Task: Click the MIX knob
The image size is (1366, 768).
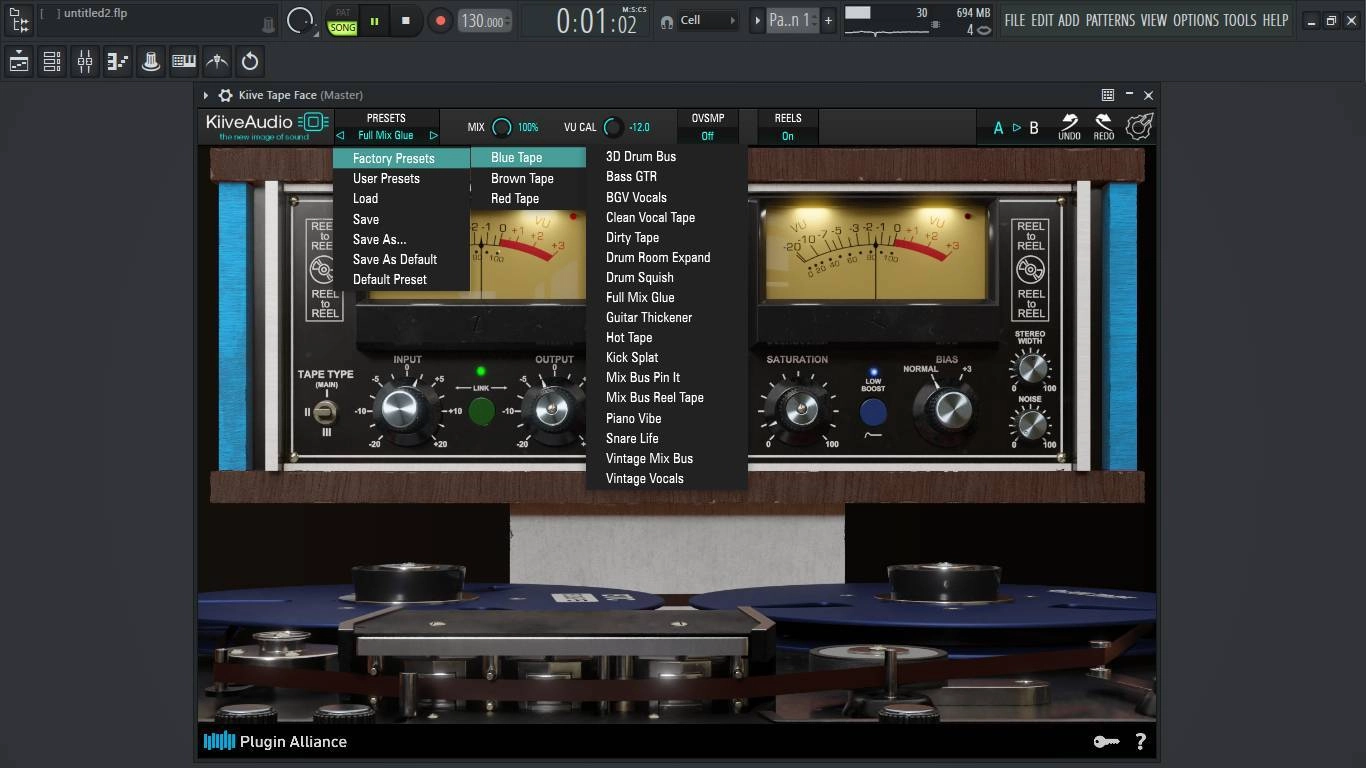Action: pyautogui.click(x=502, y=127)
